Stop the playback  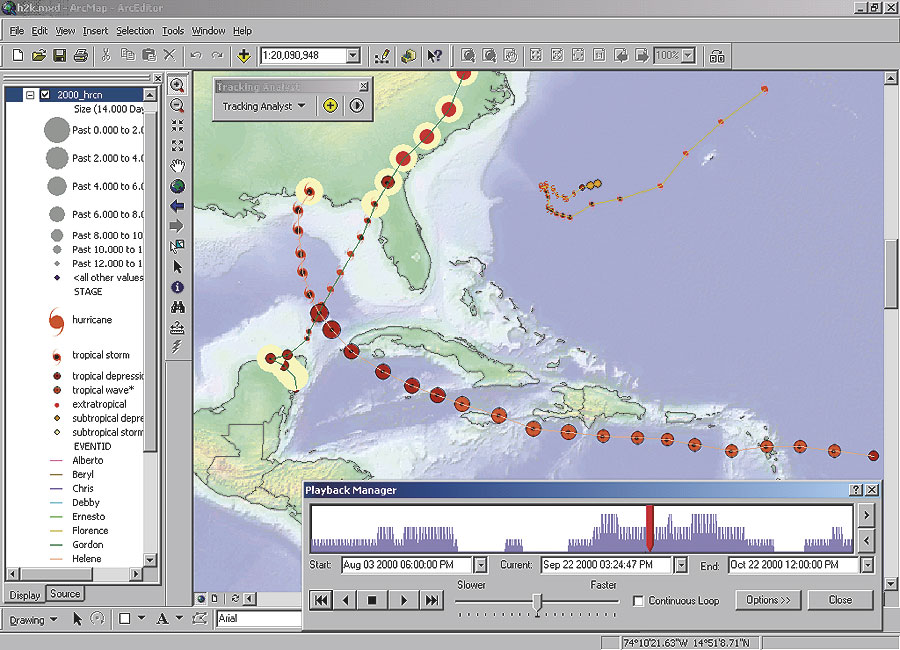tap(372, 601)
